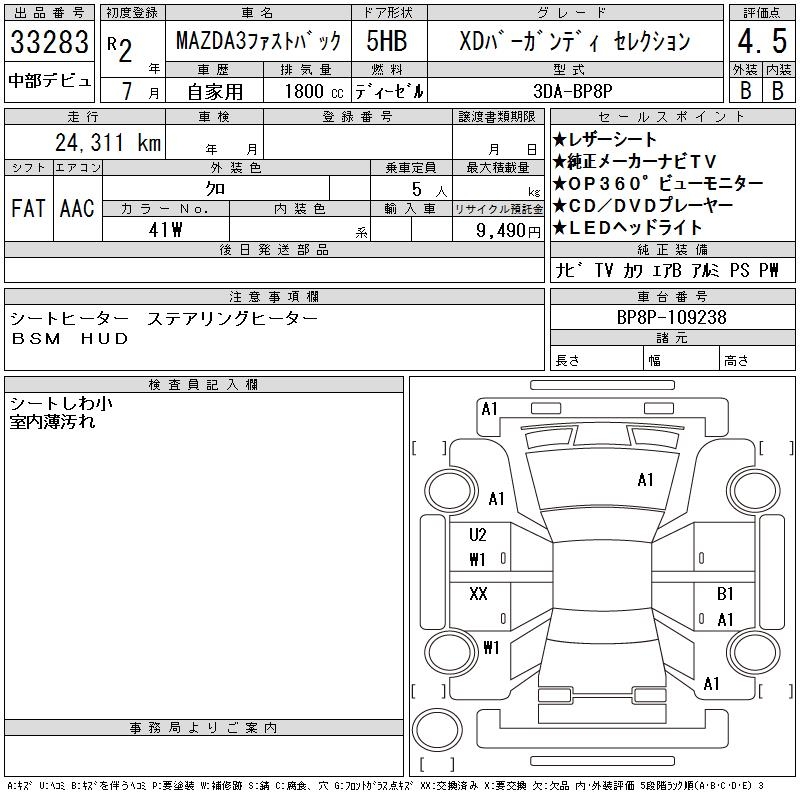The width and height of the screenshot is (800, 800).
Task: Select the vehicle history value 自家用
Action: pyautogui.click(x=215, y=91)
